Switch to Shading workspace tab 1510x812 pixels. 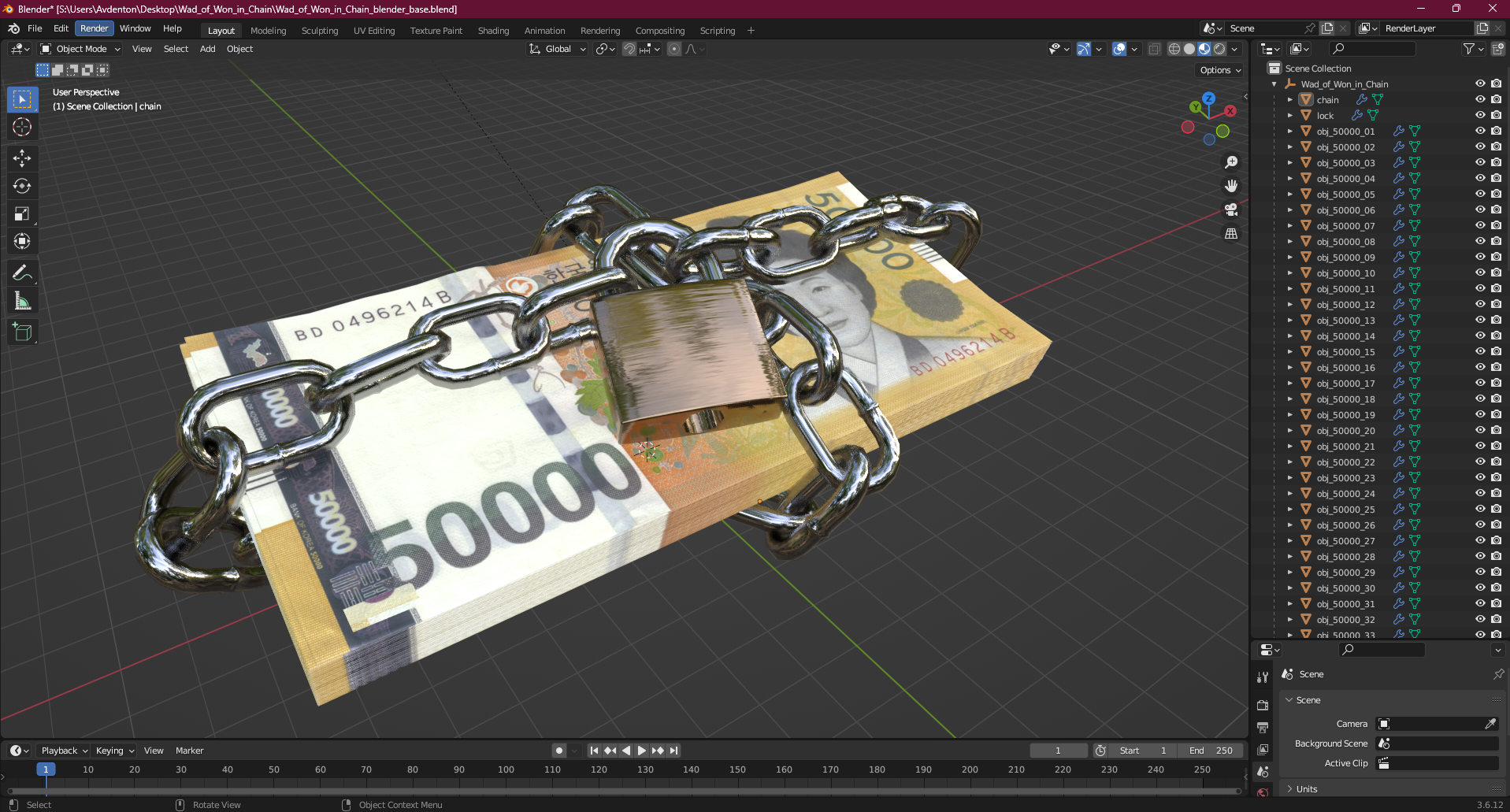(x=493, y=31)
